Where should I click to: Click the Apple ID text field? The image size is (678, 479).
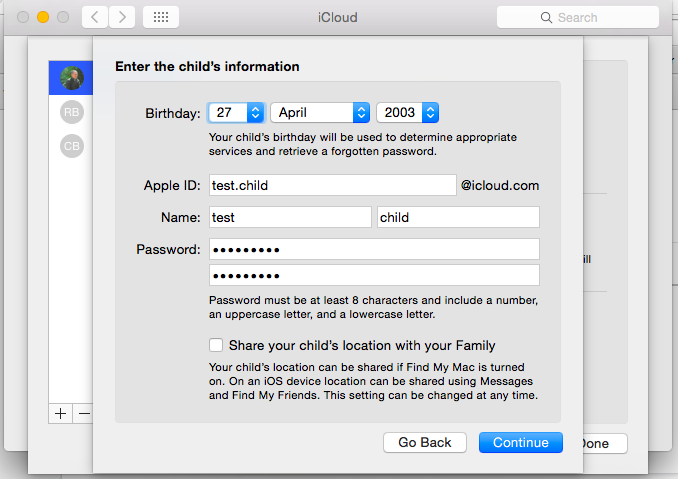pyautogui.click(x=332, y=185)
